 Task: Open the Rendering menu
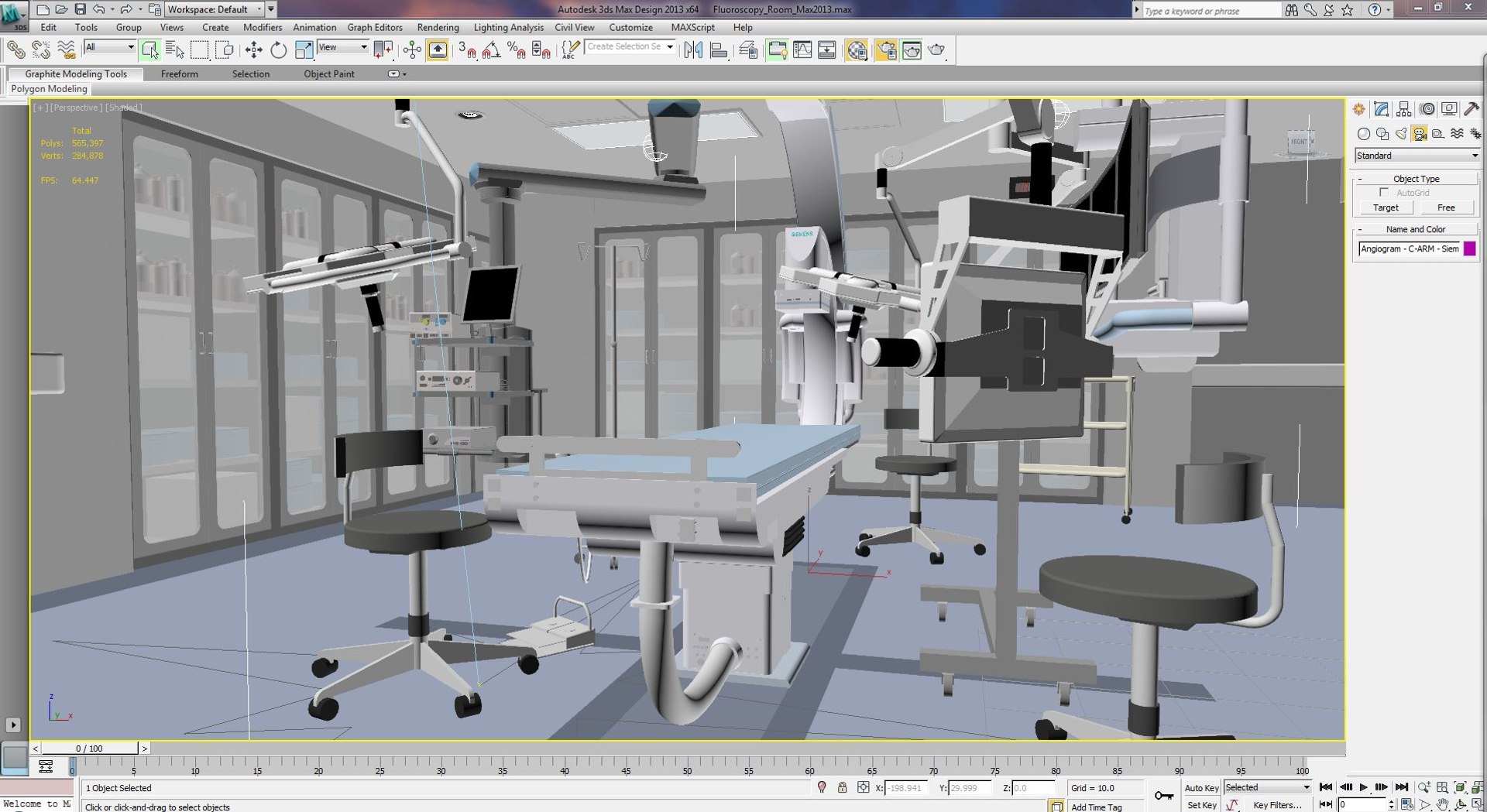tap(438, 27)
